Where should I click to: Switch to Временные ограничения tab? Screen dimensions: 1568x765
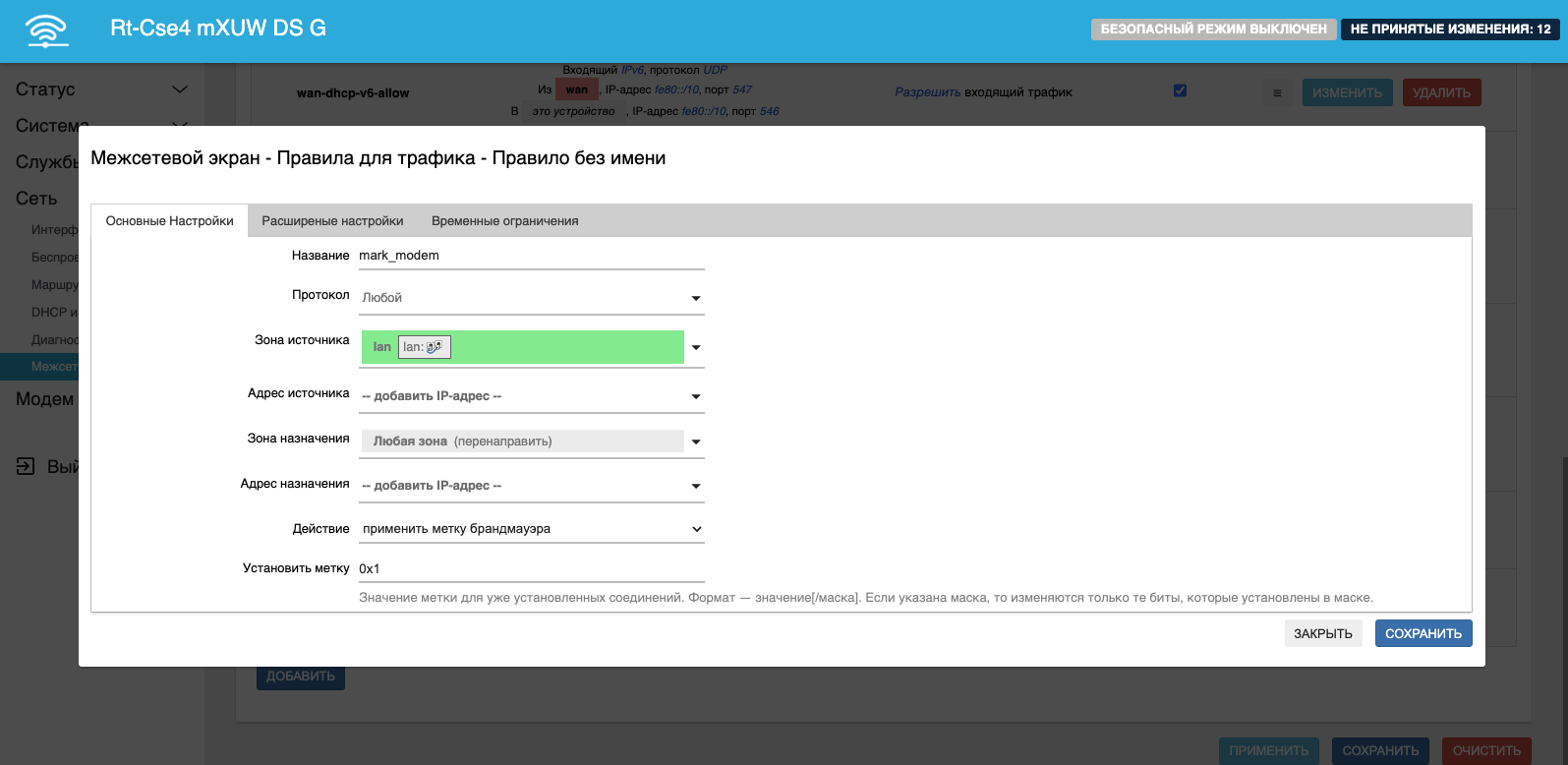pyautogui.click(x=504, y=221)
